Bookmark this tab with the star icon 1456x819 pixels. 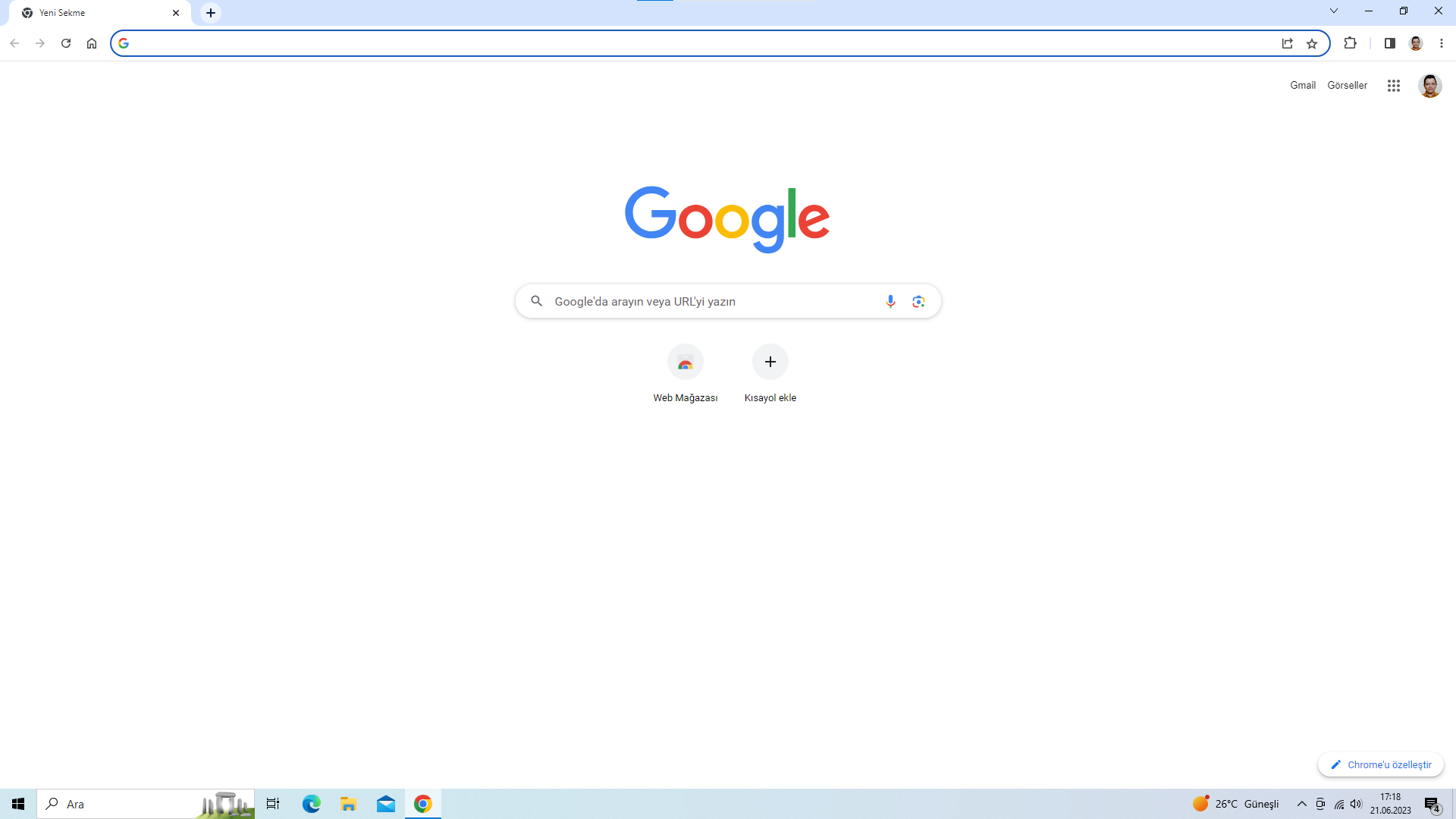1312,43
